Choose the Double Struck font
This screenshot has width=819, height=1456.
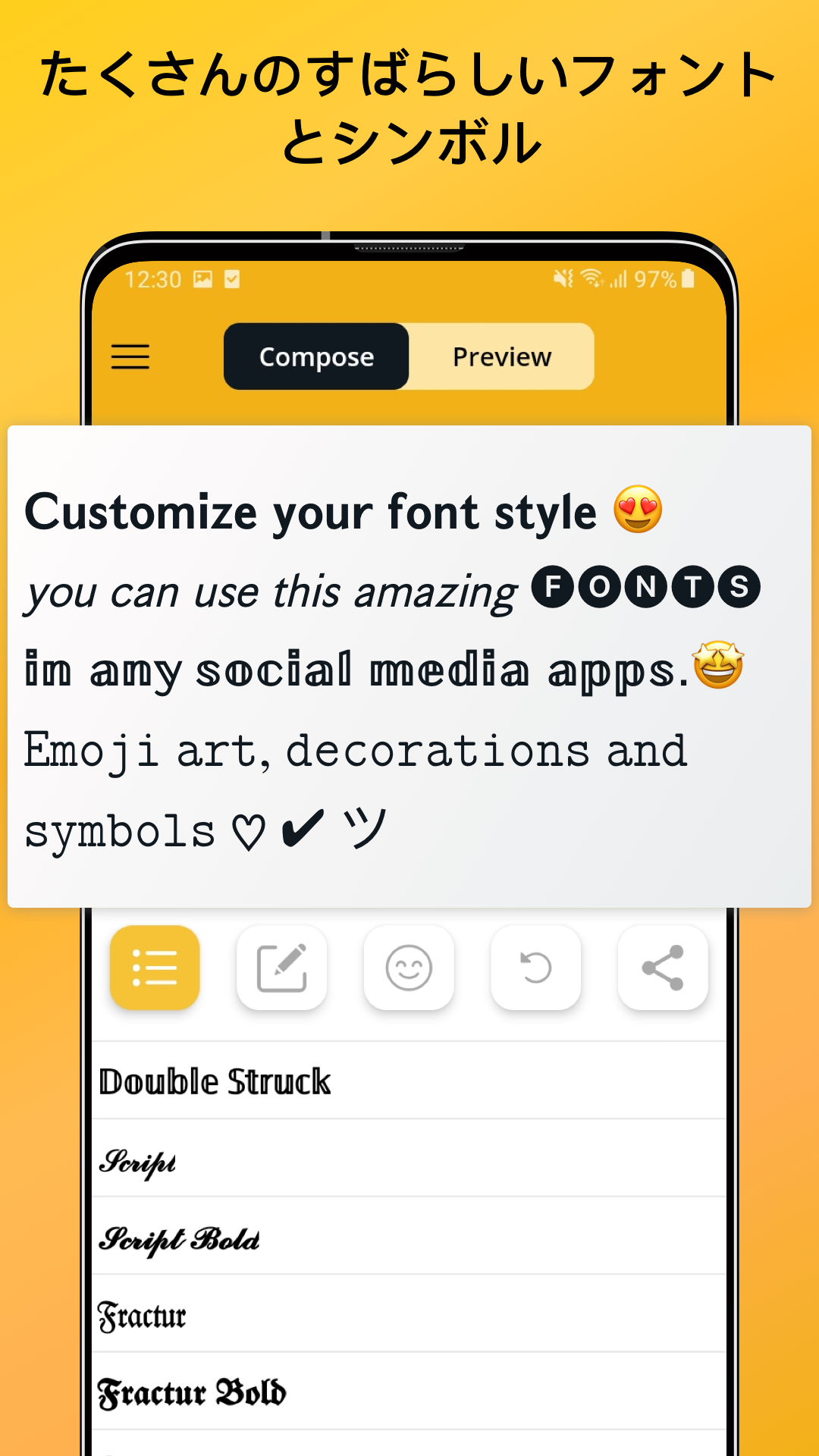[x=409, y=1081]
